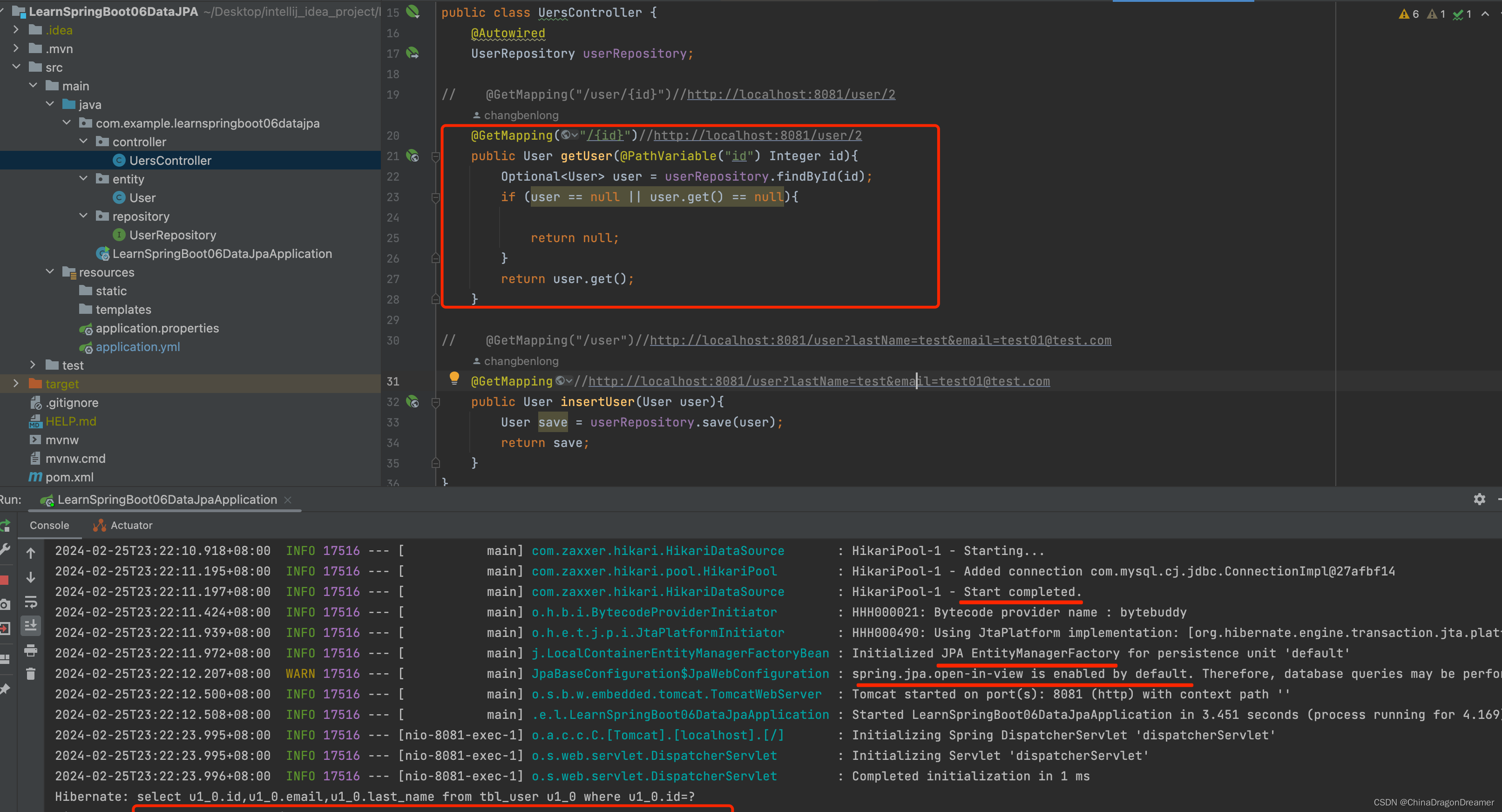Rerun the LearnSpringBoot06DataJpaApplication
Viewport: 1502px width, 812px height.
[x=5, y=526]
